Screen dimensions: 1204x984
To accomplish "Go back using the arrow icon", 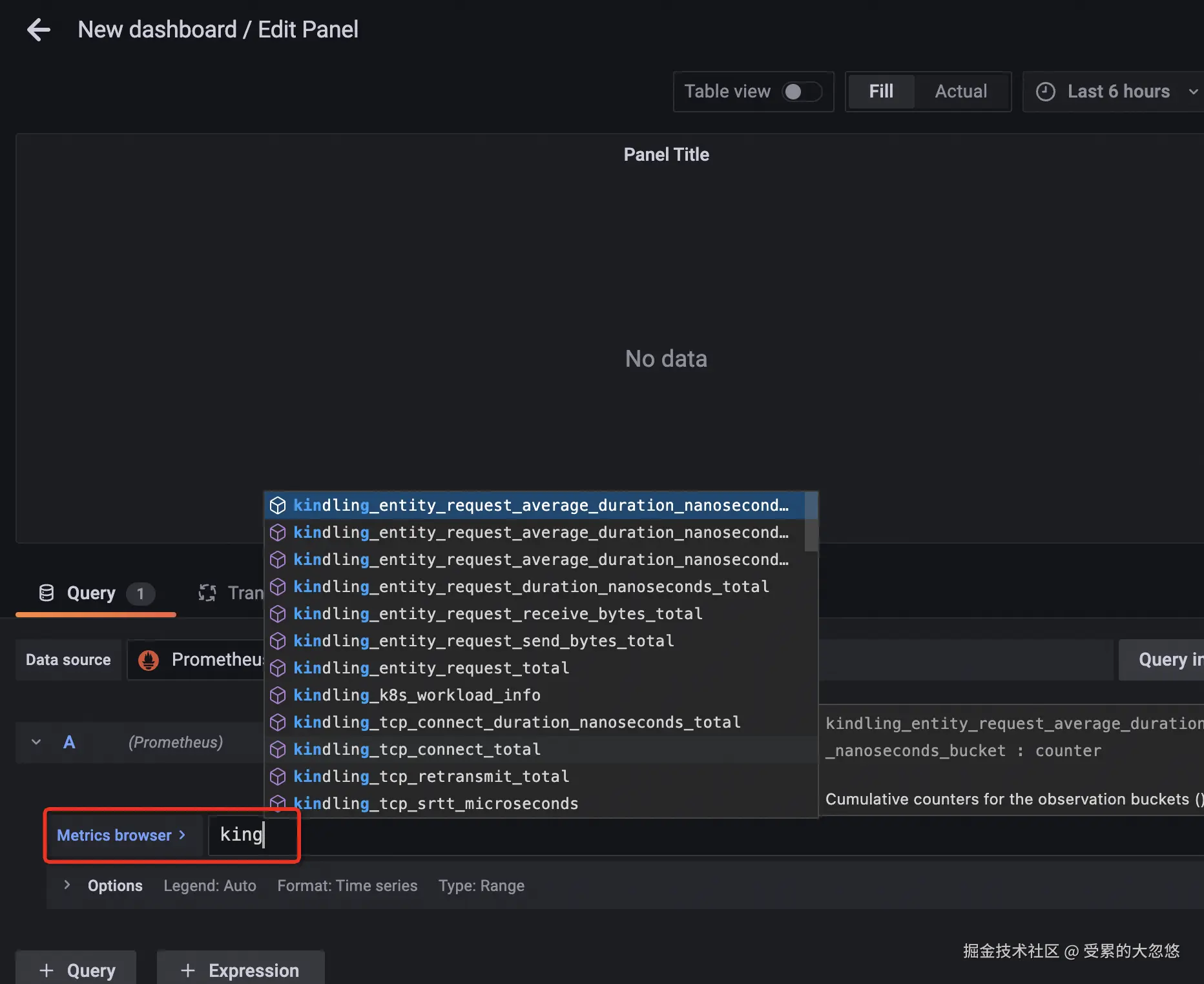I will pos(38,30).
